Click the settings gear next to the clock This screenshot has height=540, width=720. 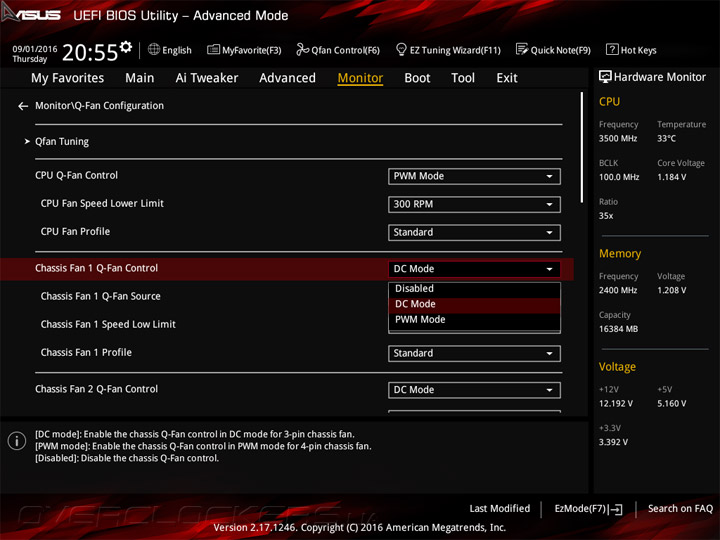tap(126, 47)
